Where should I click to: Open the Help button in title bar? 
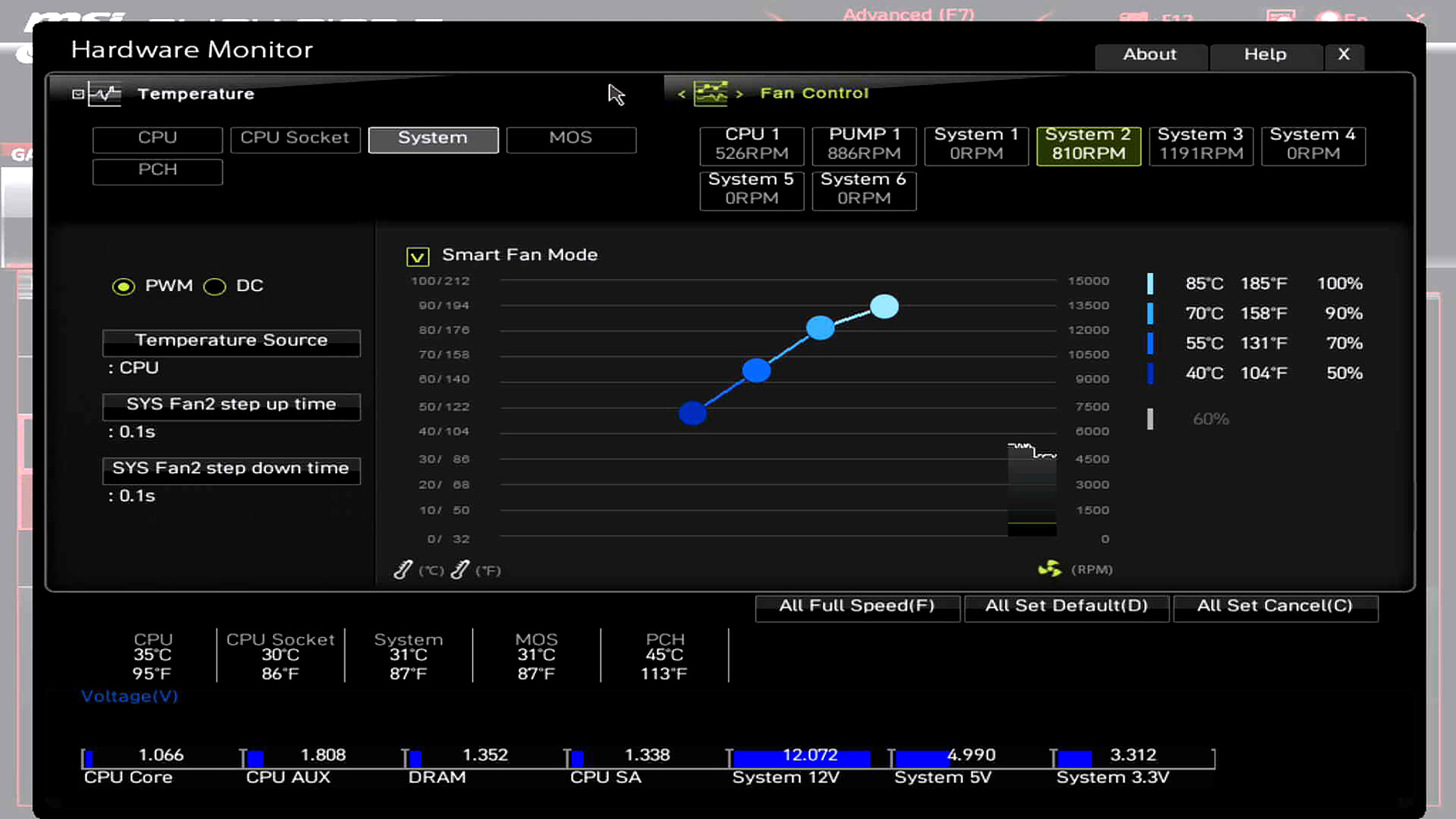(1265, 55)
